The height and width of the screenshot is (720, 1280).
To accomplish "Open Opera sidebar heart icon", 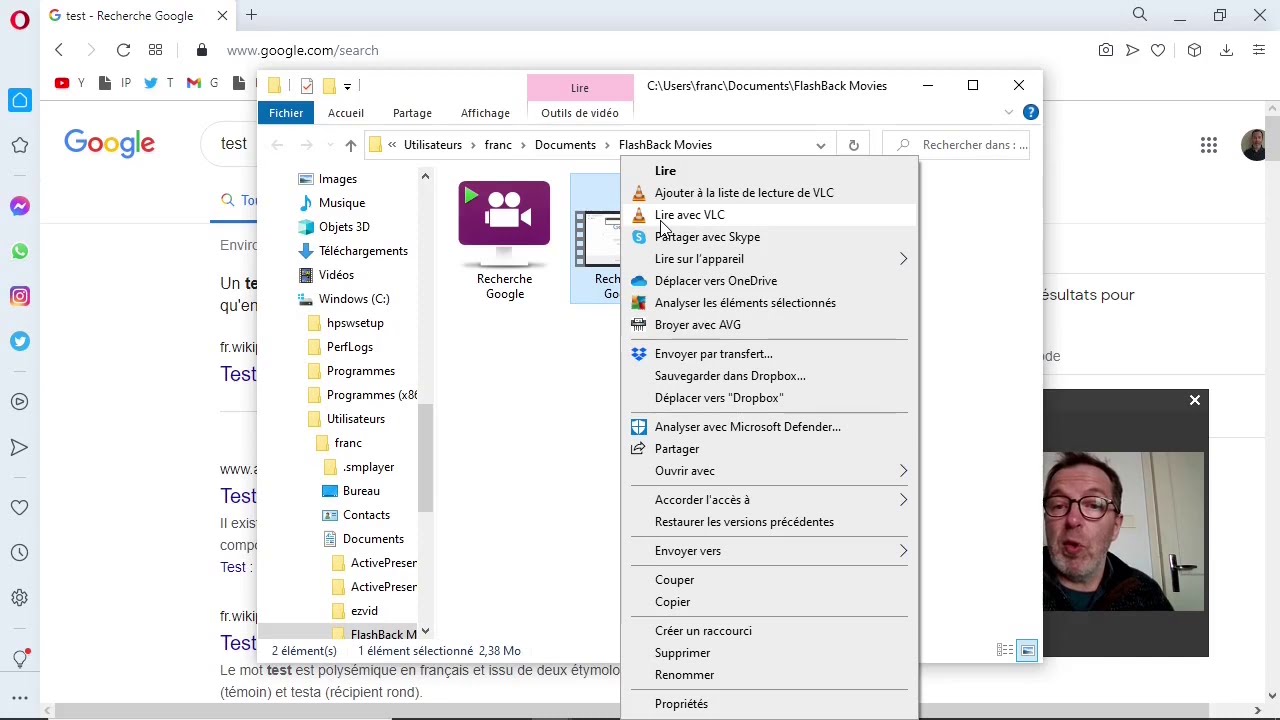I will [x=20, y=508].
